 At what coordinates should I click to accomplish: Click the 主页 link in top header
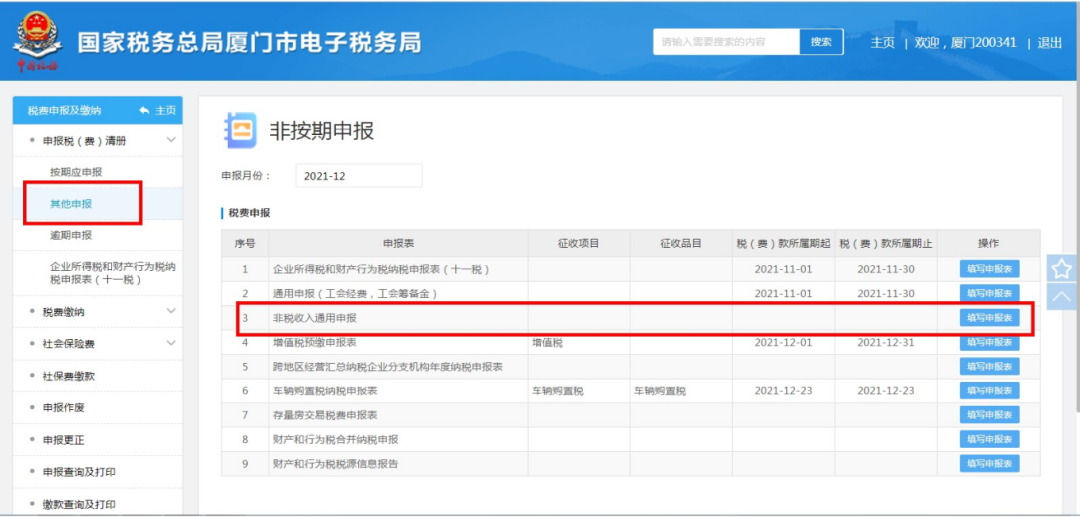pyautogui.click(x=882, y=43)
